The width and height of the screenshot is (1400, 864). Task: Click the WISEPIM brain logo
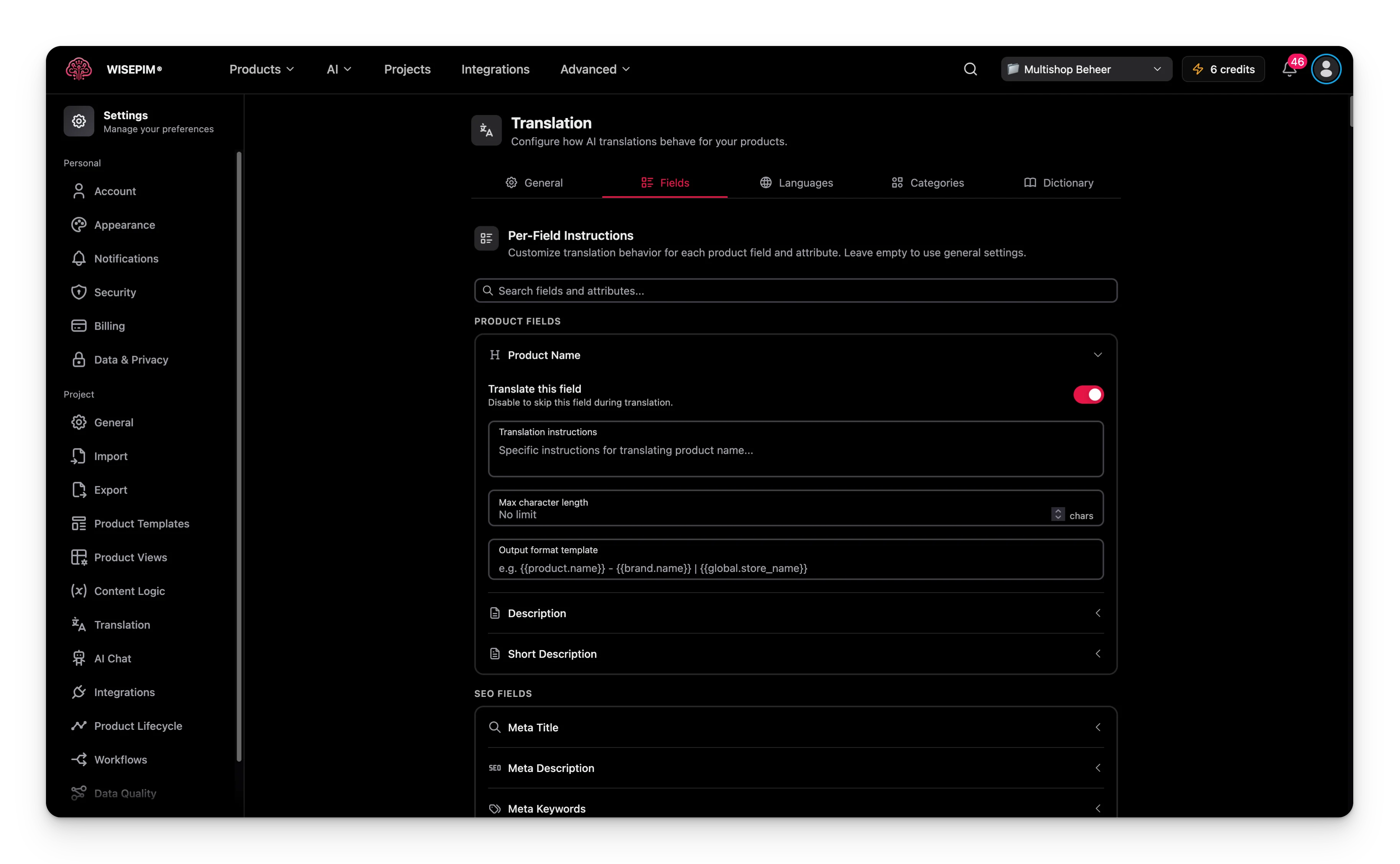tap(78, 69)
